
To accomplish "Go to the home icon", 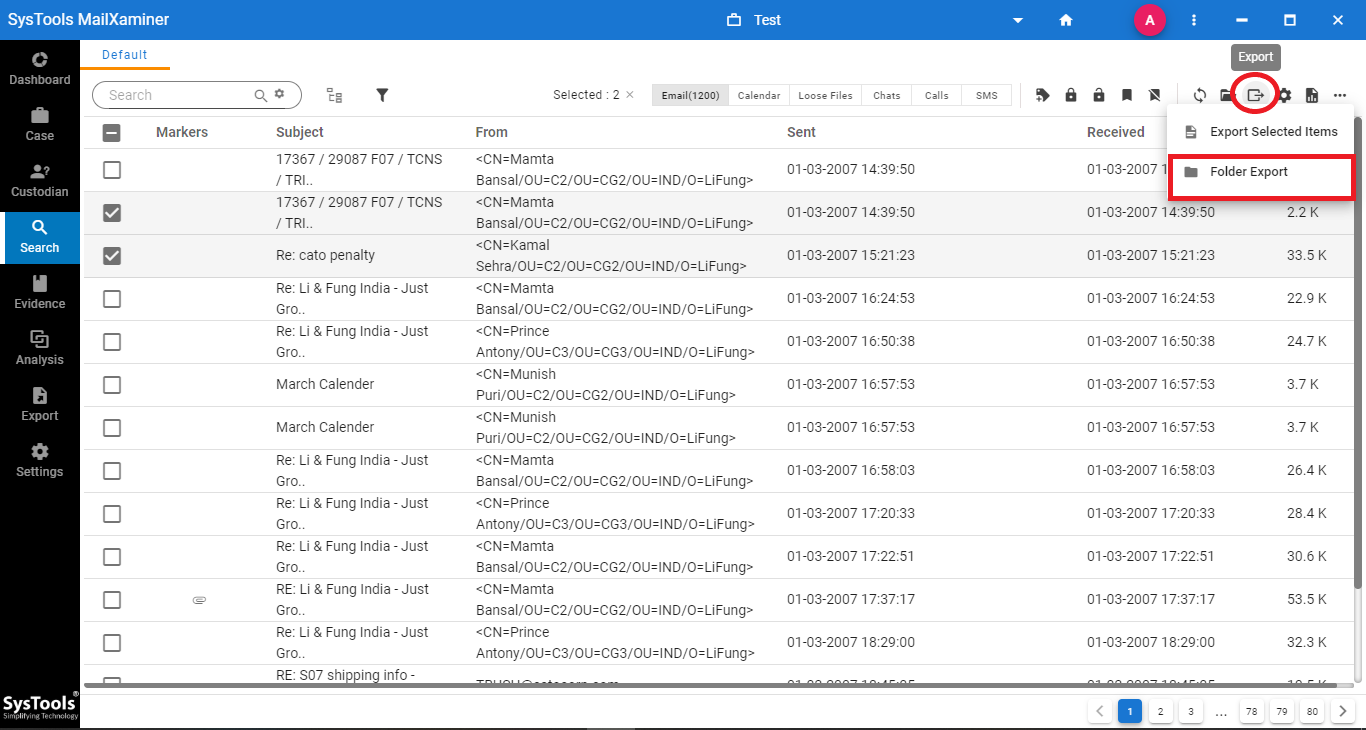I will tap(1066, 20).
